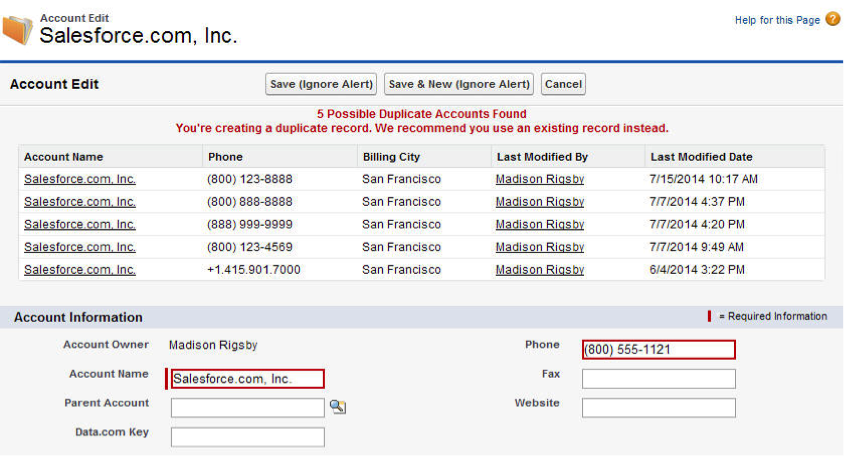The height and width of the screenshot is (456, 844).
Task: Open duplicate account with phone (888) 999-9999
Action: coord(80,225)
